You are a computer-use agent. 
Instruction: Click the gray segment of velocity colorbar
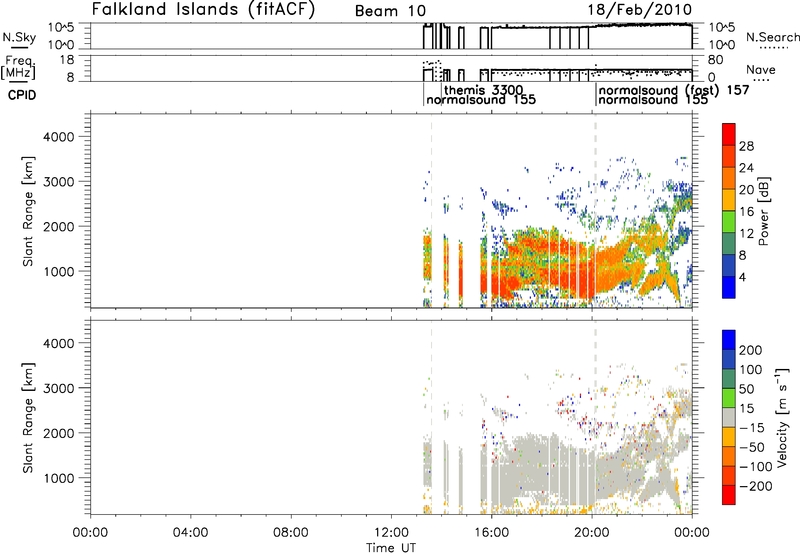coord(729,417)
